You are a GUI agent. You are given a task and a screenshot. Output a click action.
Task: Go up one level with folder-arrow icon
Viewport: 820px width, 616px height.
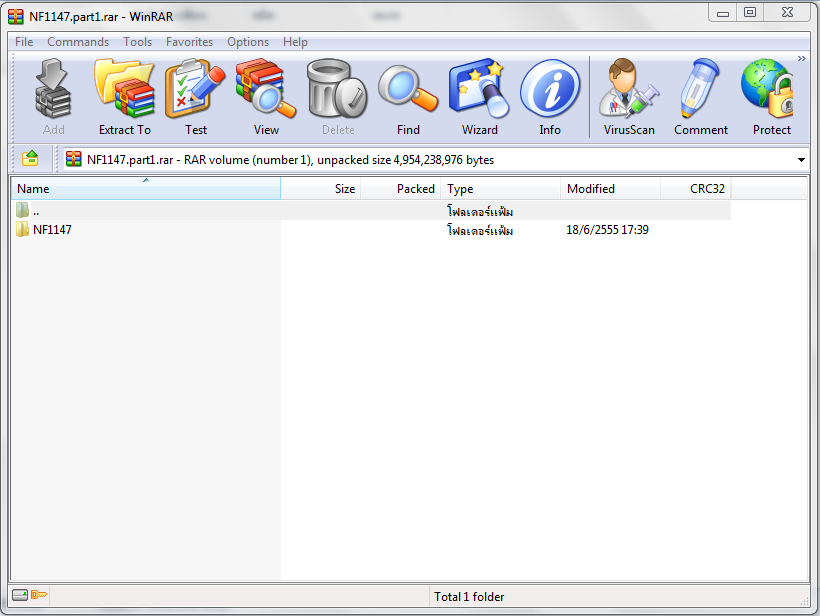[x=30, y=158]
